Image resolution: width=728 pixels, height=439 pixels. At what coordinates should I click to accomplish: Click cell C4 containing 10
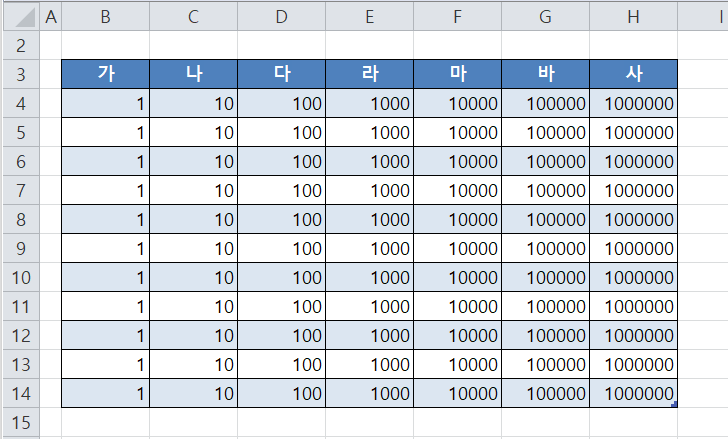[194, 103]
